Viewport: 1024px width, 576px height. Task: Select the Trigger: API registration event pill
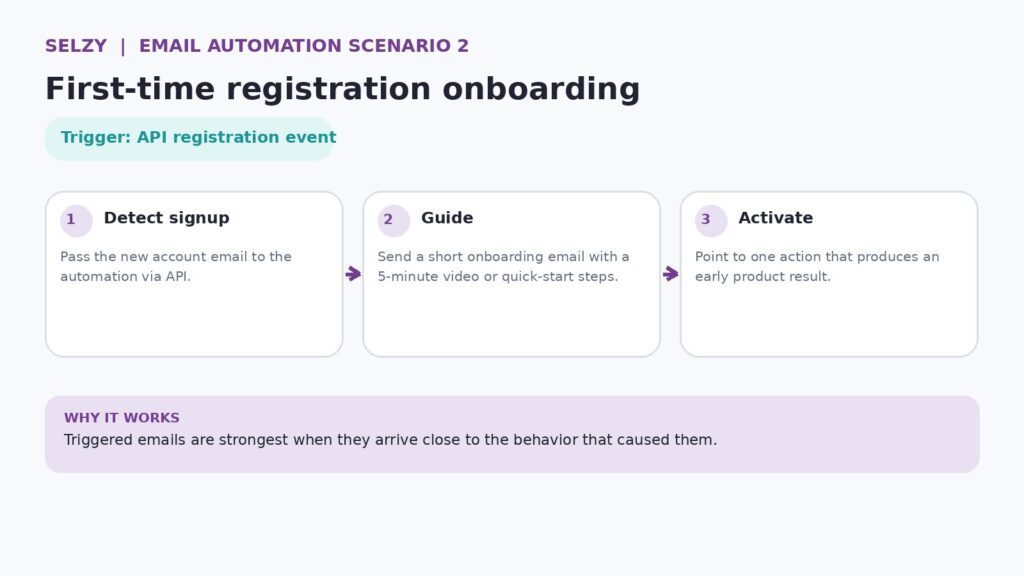pos(189,138)
